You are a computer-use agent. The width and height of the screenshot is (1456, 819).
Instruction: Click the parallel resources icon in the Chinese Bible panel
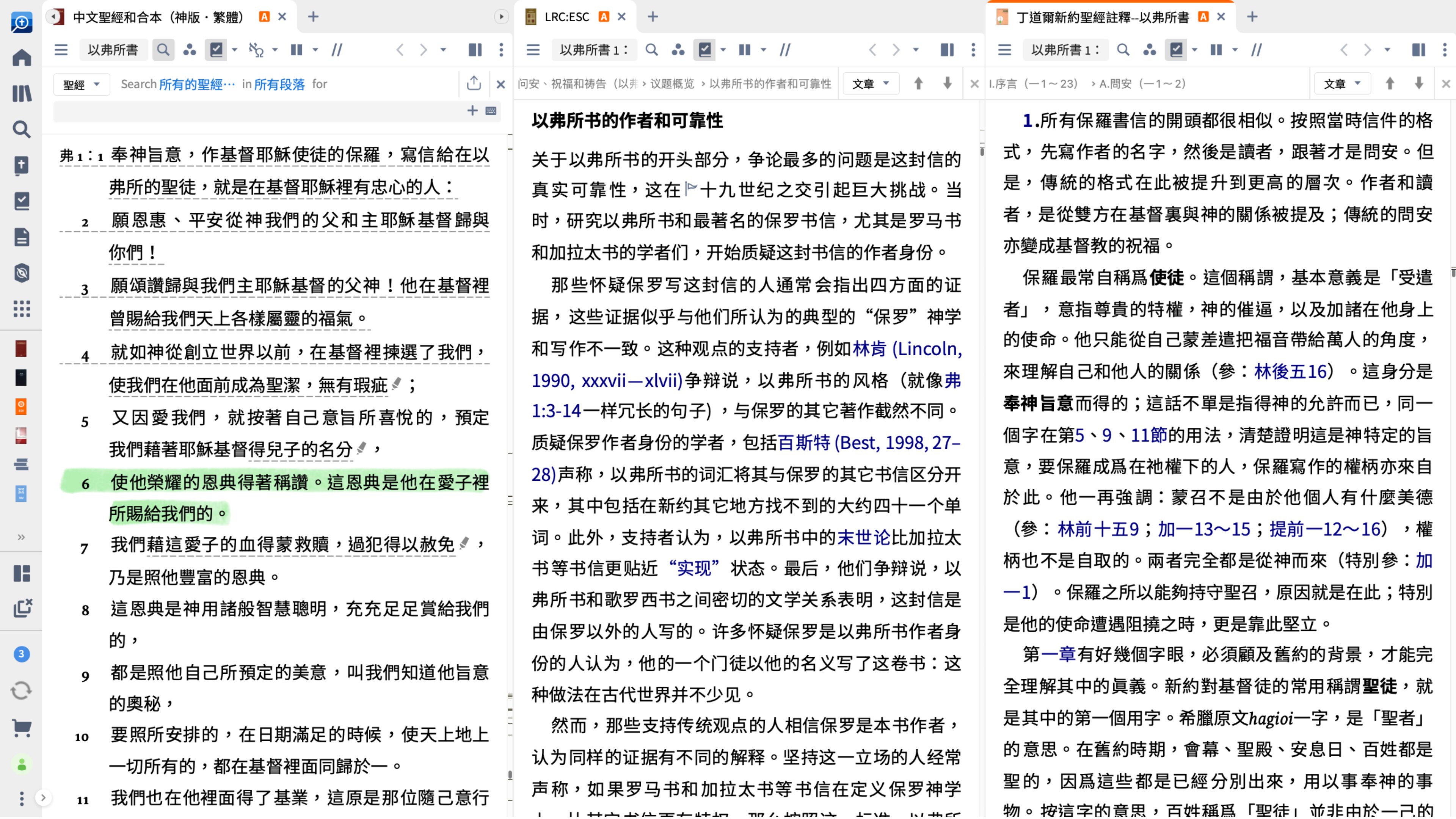tap(297, 50)
